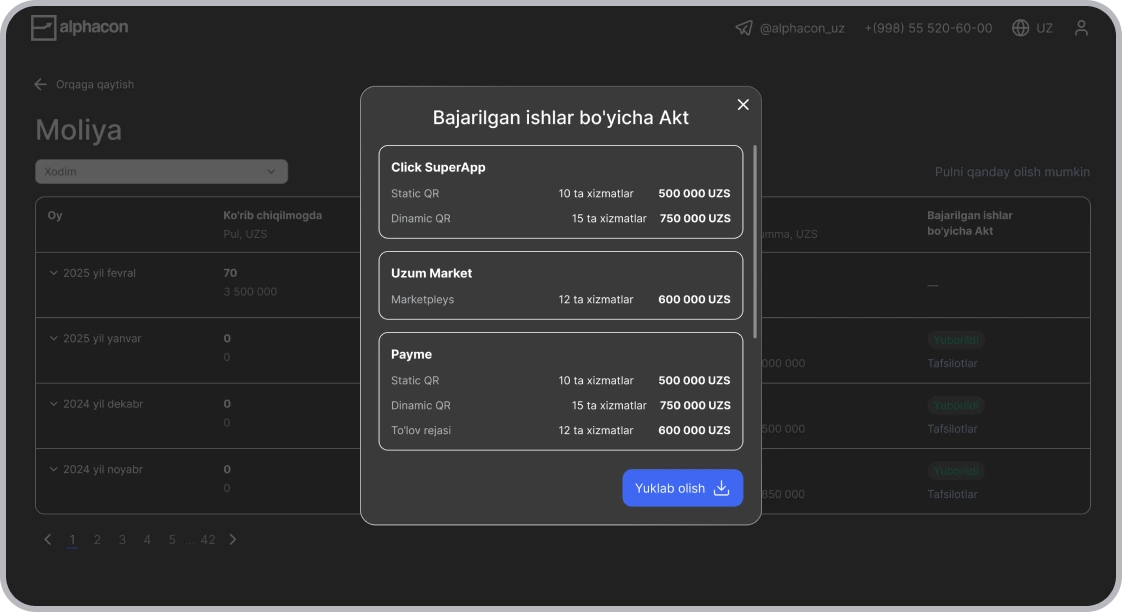Go to next page arrow
1122x612 pixels.
233,540
